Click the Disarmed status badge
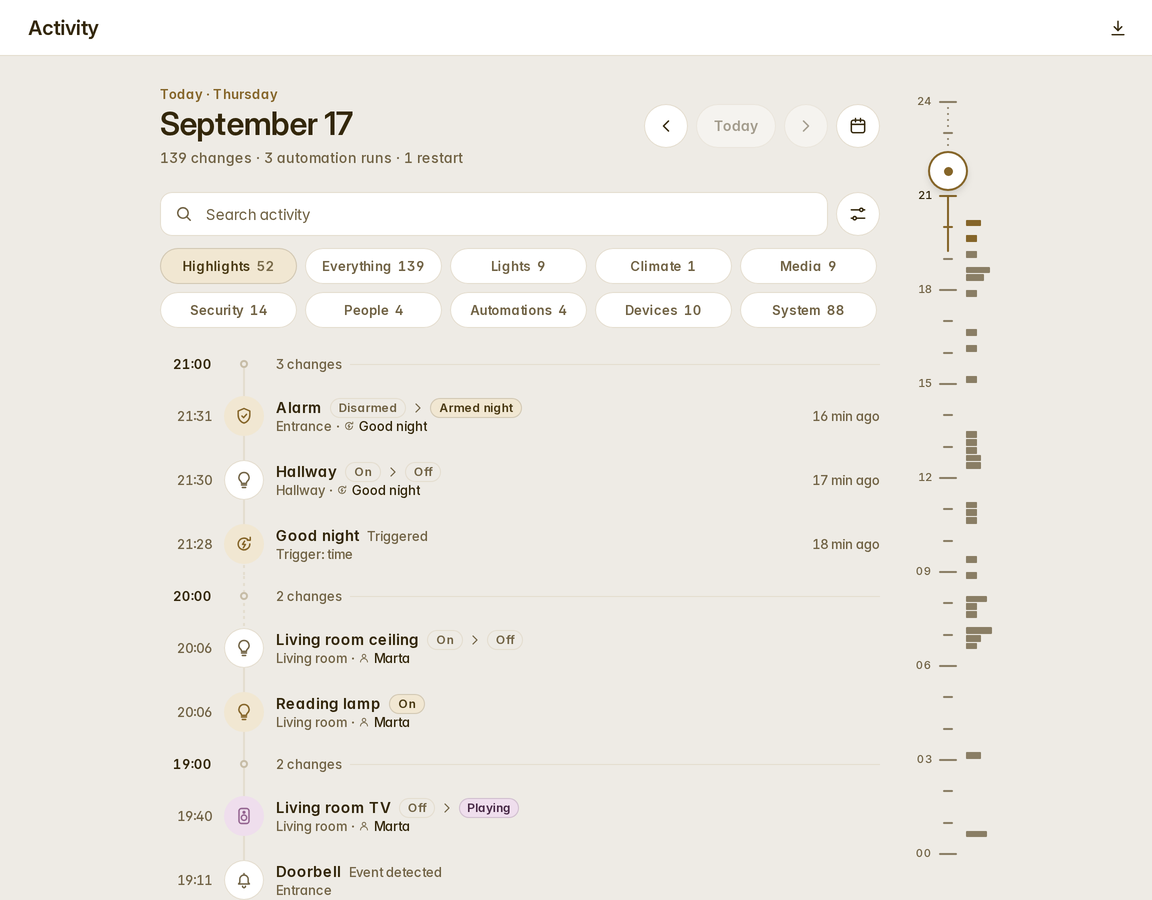The width and height of the screenshot is (1152, 900). (367, 408)
